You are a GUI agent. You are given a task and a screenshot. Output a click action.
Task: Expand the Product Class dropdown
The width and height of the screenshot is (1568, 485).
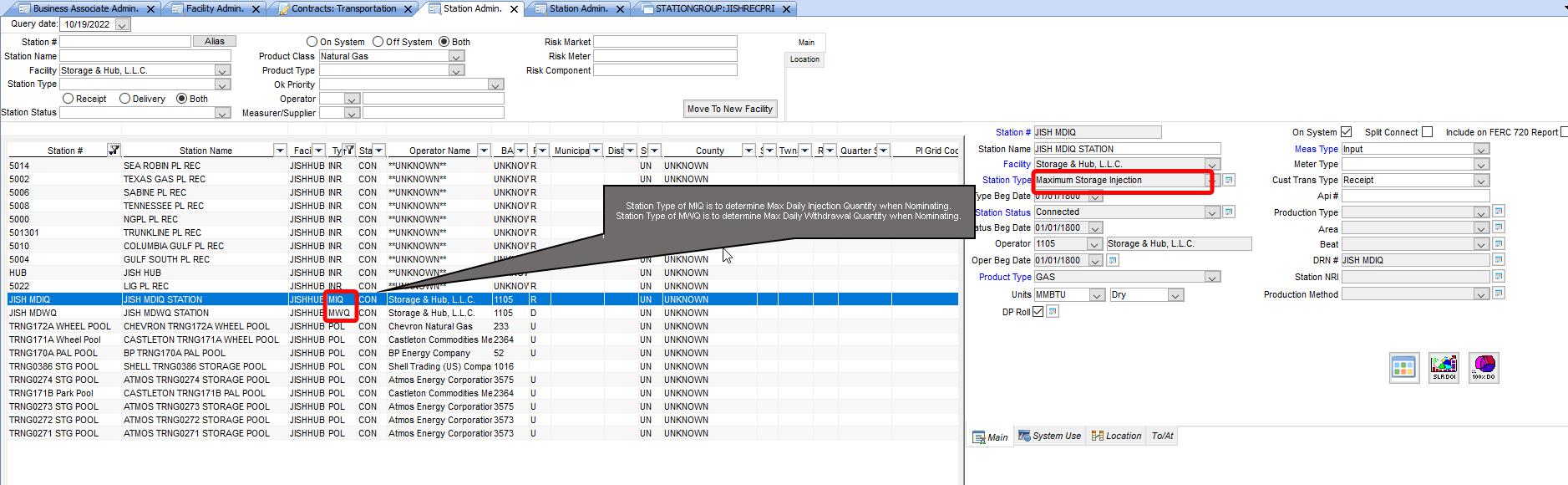(456, 56)
